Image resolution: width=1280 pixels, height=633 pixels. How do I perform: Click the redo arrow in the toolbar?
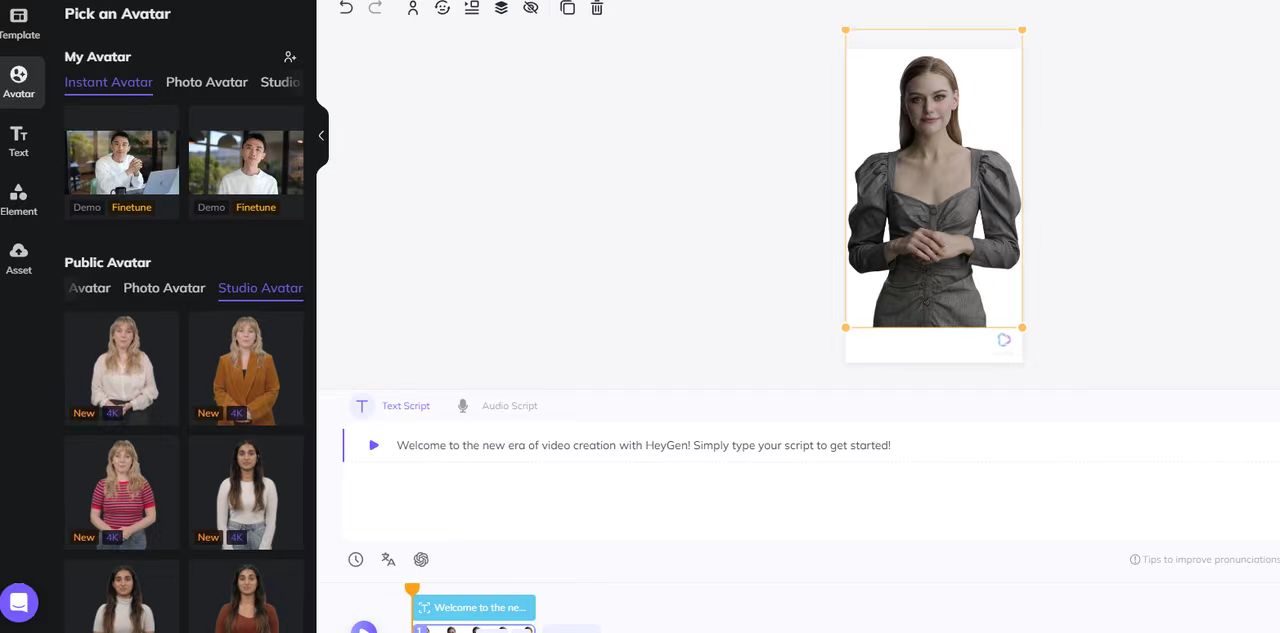(x=375, y=7)
